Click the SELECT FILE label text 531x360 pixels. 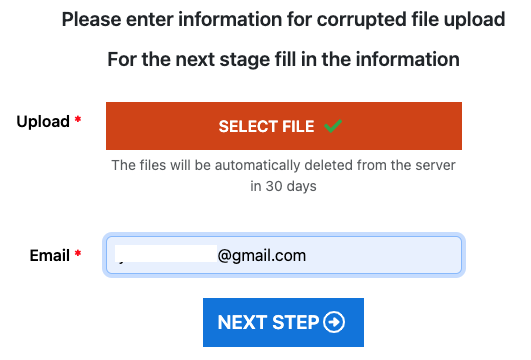pyautogui.click(x=267, y=126)
